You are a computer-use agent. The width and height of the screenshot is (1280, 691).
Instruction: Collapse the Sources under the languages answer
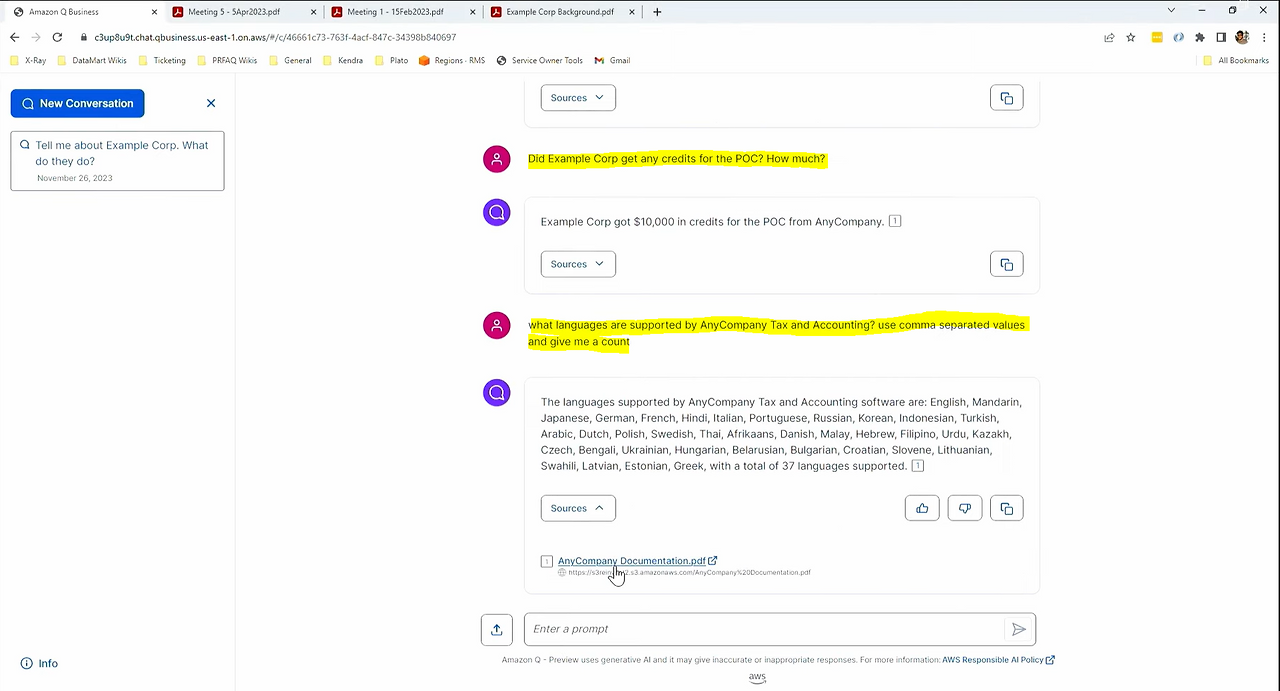[578, 508]
